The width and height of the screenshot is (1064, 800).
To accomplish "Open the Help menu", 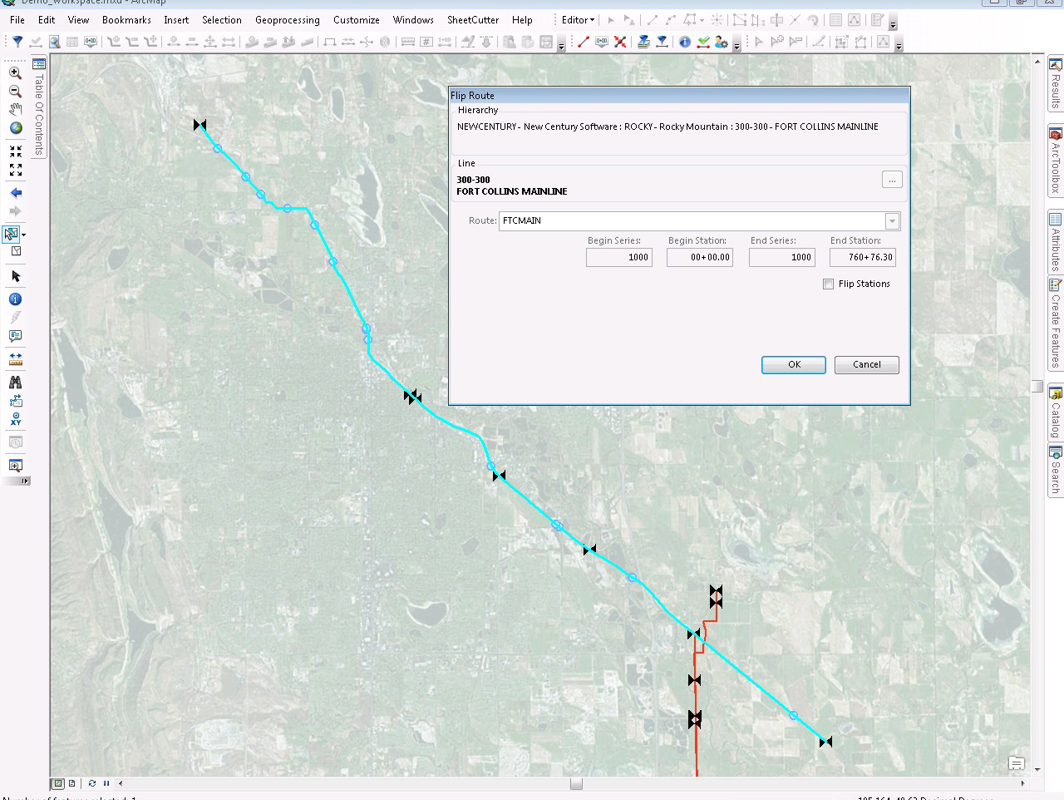I will 522,20.
